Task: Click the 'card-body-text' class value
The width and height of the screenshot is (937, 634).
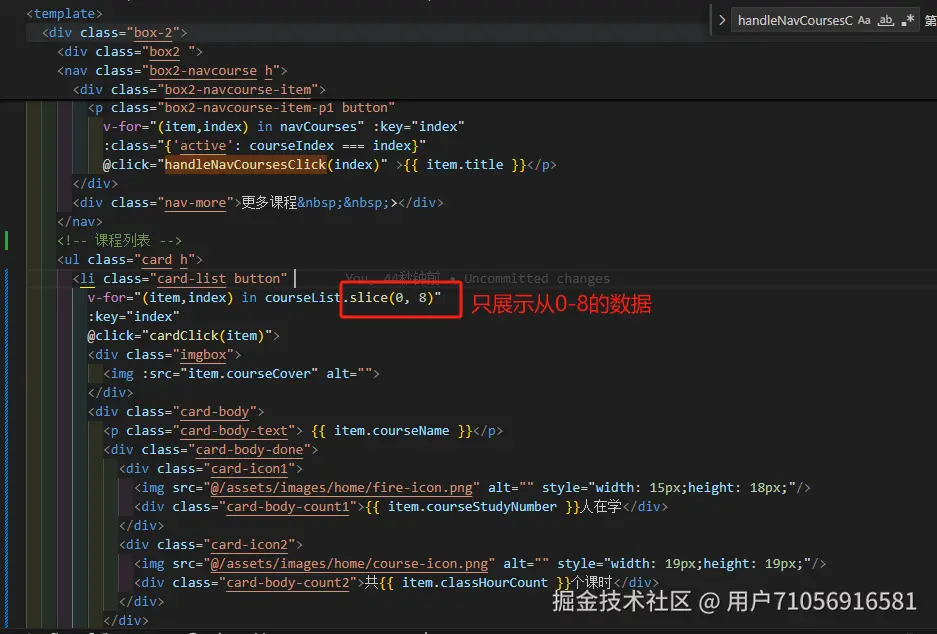Action: coord(234,431)
